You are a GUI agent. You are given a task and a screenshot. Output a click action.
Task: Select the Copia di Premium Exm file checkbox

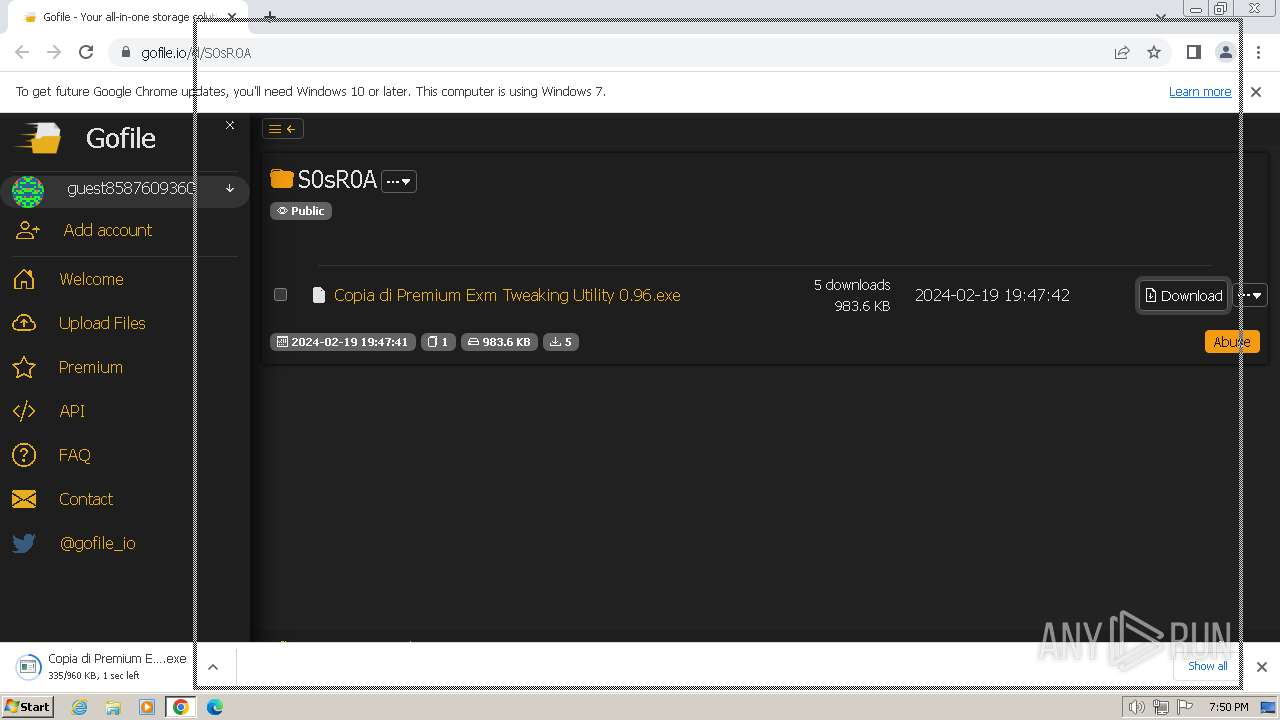point(280,294)
